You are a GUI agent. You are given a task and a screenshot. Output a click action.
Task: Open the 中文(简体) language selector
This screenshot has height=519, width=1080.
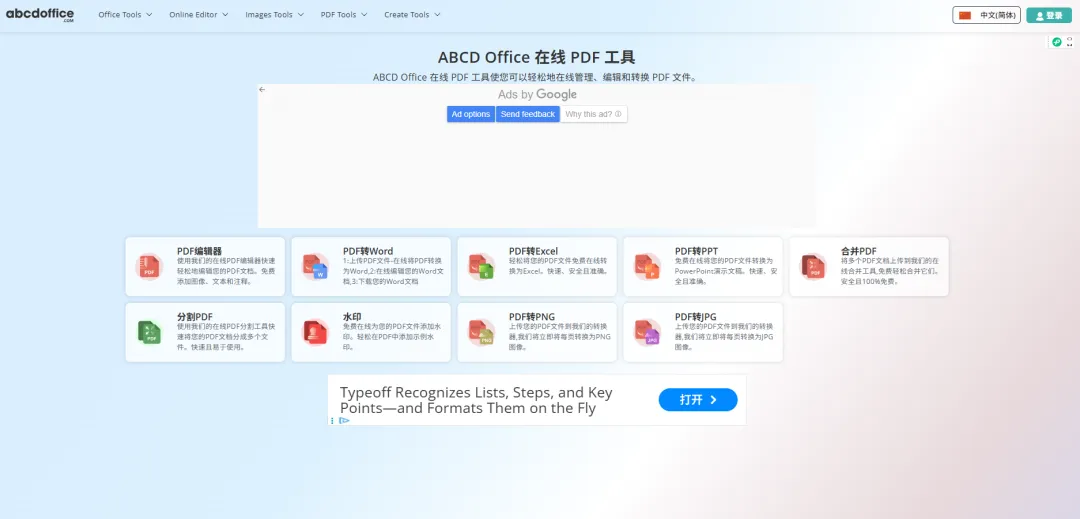[x=986, y=15]
